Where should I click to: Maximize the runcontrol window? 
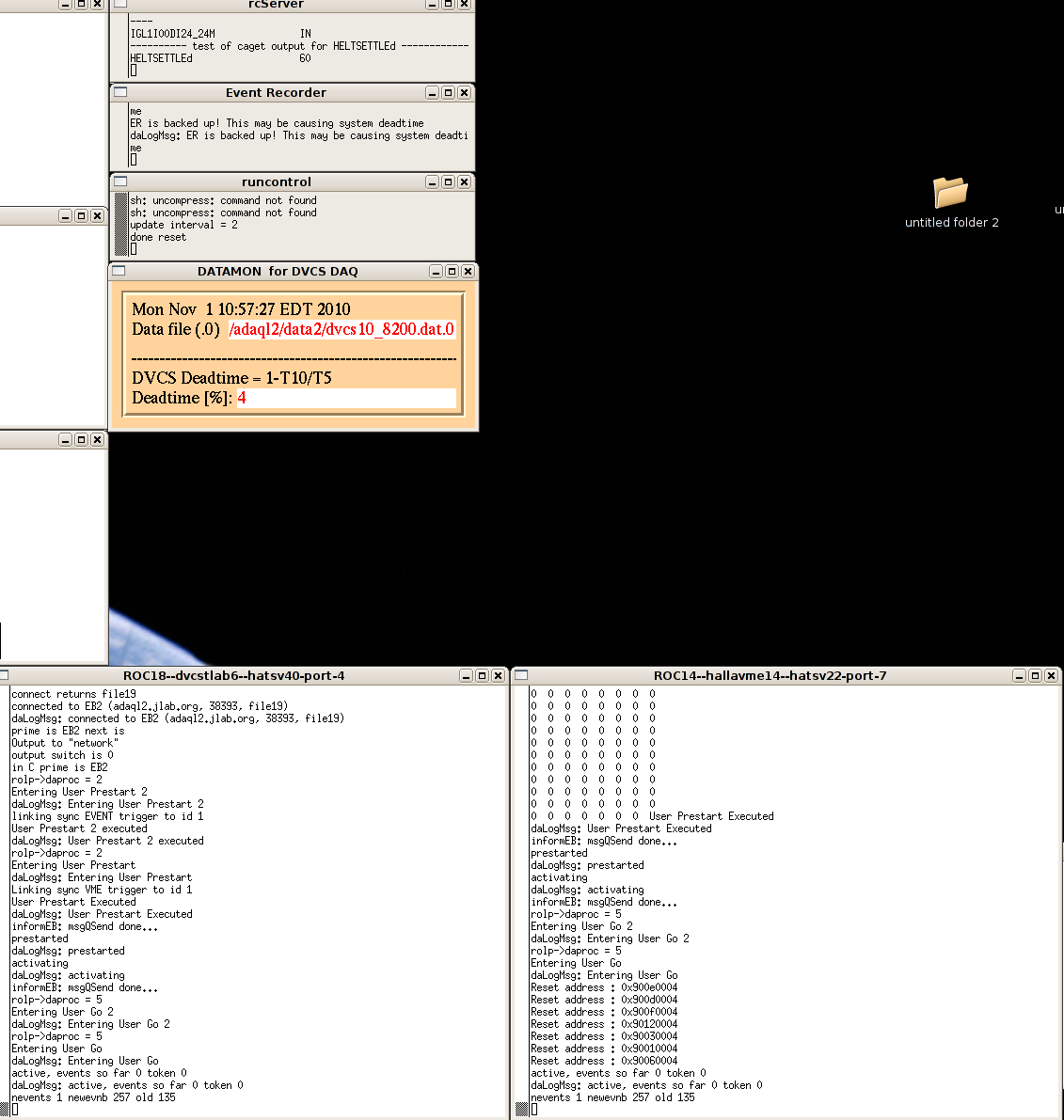point(448,182)
